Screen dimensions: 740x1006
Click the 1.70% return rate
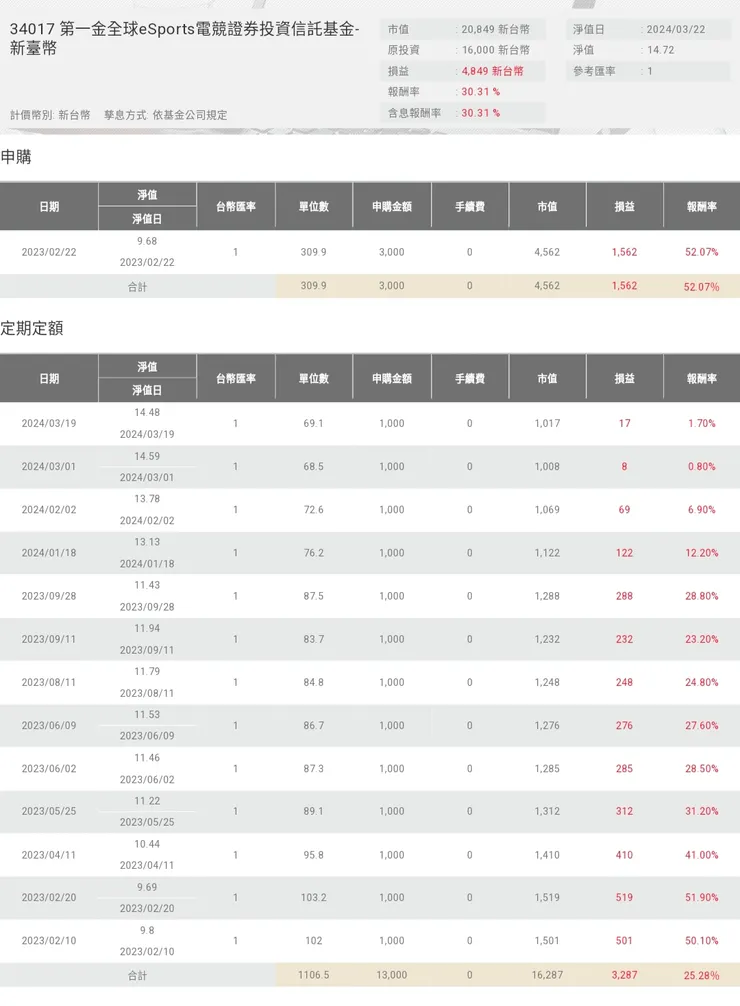tap(701, 423)
